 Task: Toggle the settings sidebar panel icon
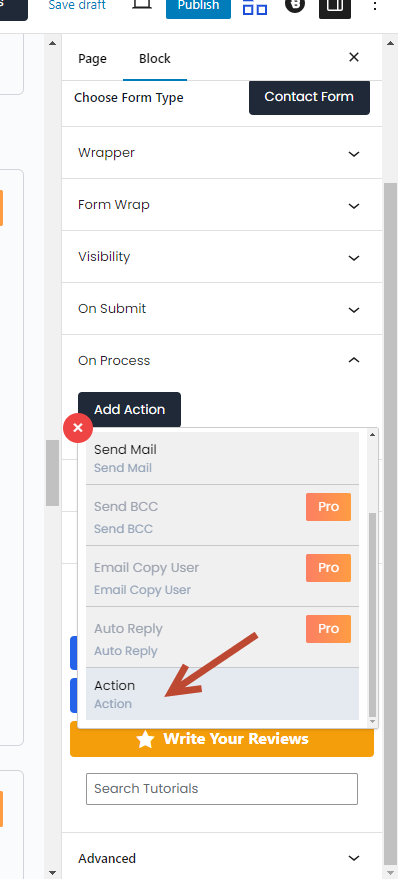coord(335,7)
